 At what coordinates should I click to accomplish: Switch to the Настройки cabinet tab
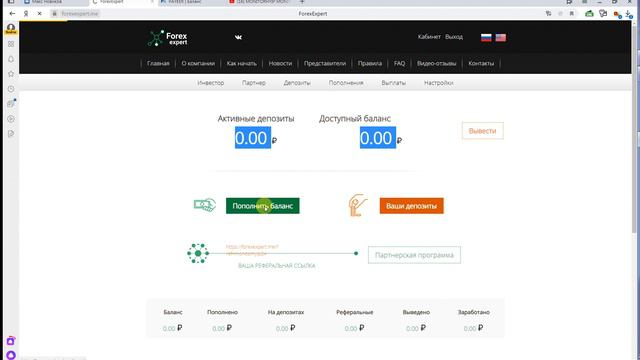439,83
